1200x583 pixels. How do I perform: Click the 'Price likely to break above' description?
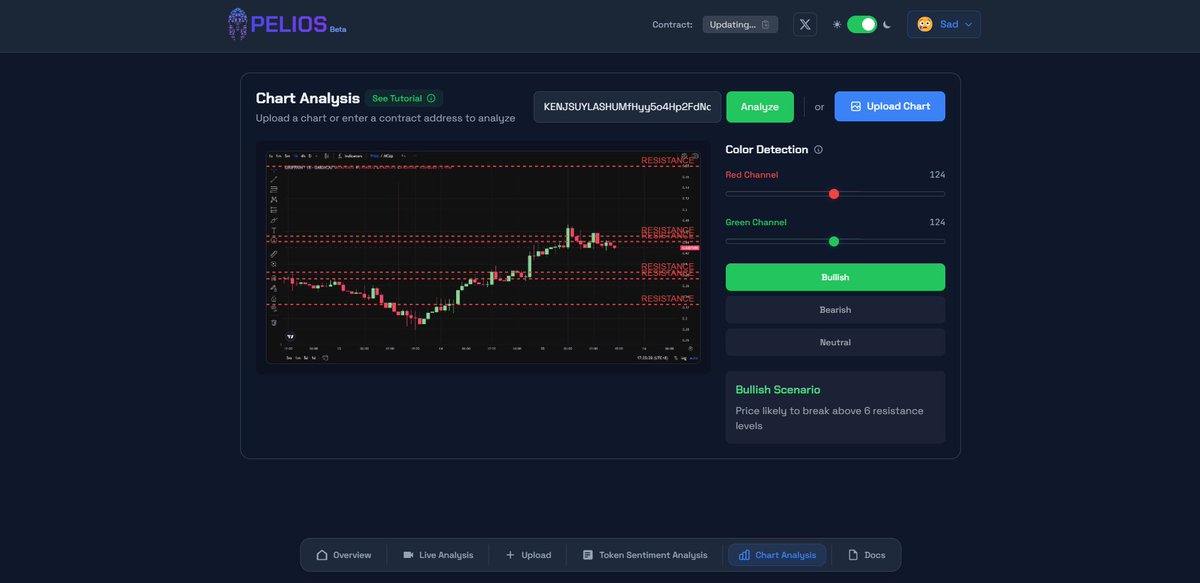[x=830, y=418]
